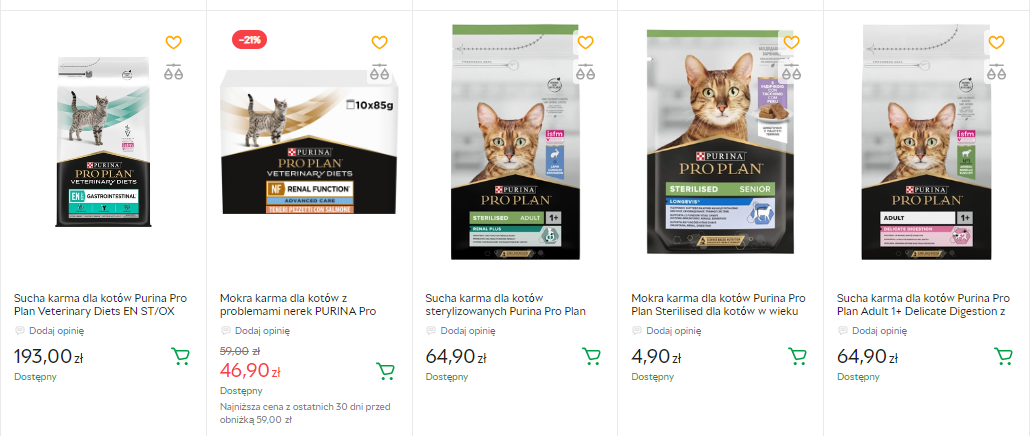This screenshot has height=436, width=1031.
Task: Toggle the wishlist heart on the Sterilised Senior product
Action: pyautogui.click(x=791, y=43)
